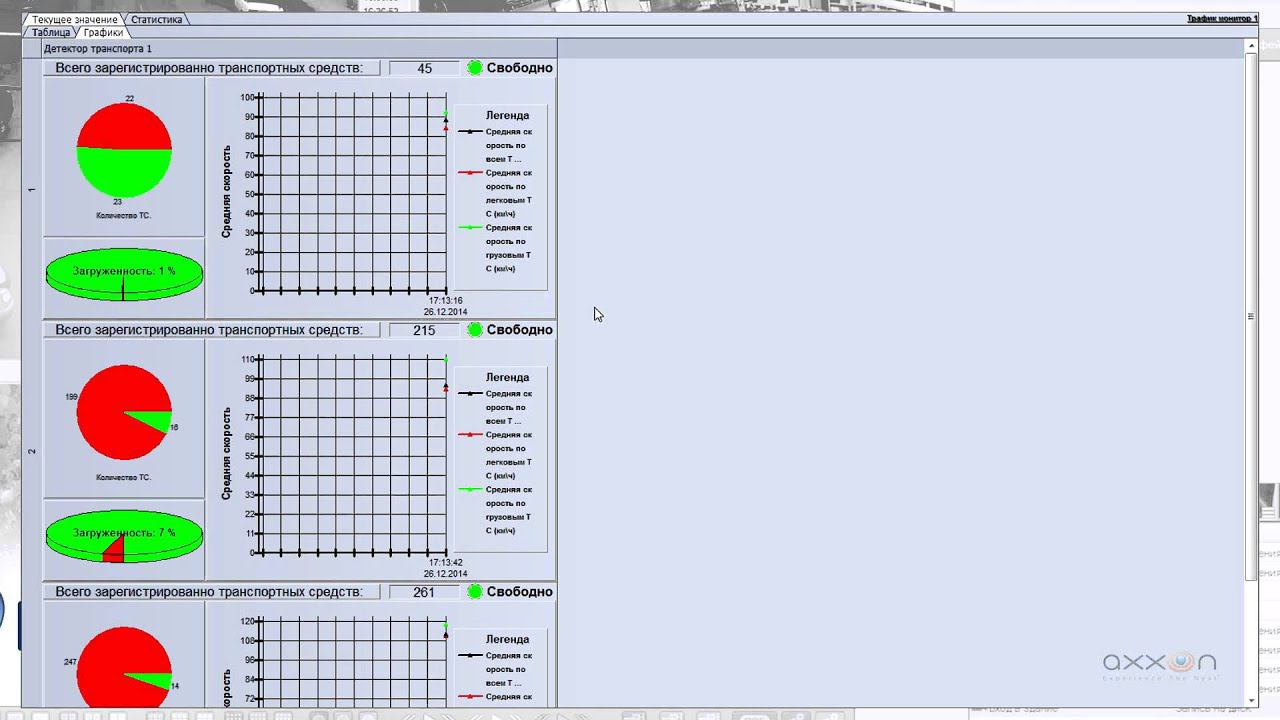The image size is (1280, 720).
Task: Click green truck-speed legend marker in second legend
Action: [470, 489]
